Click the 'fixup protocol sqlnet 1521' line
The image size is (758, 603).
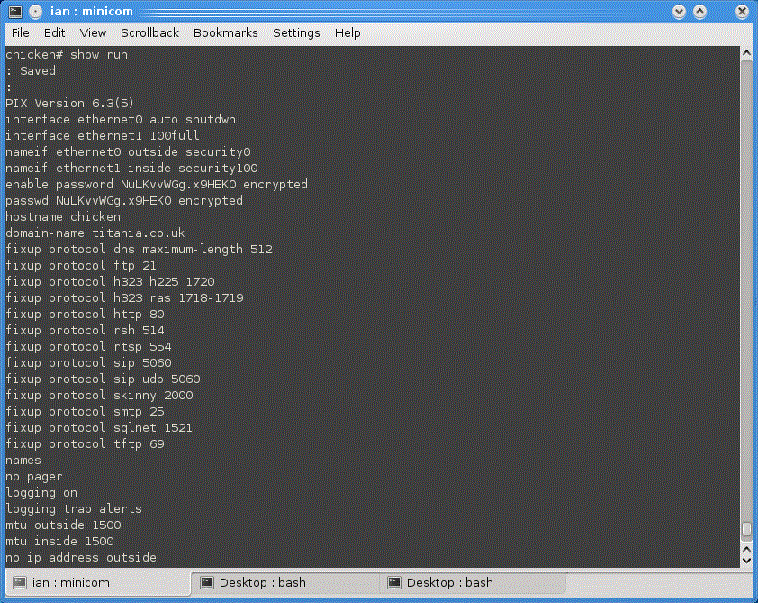(x=99, y=428)
